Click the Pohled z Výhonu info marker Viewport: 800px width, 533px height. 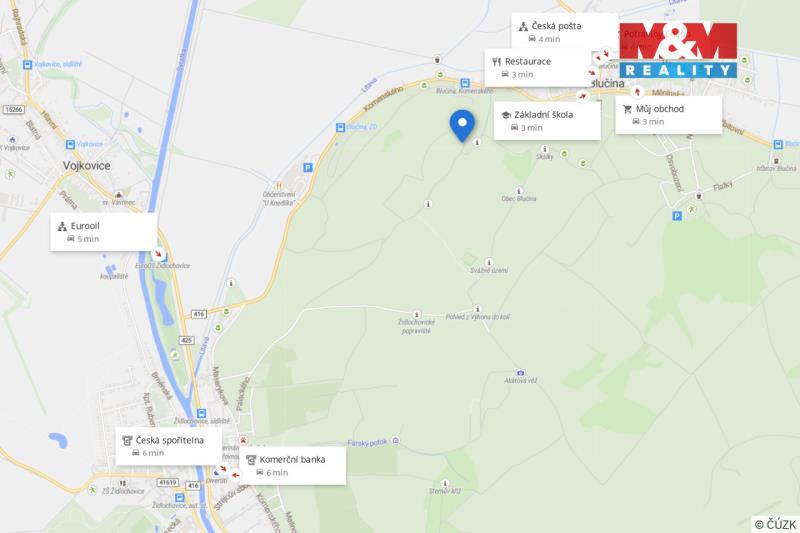pos(478,309)
